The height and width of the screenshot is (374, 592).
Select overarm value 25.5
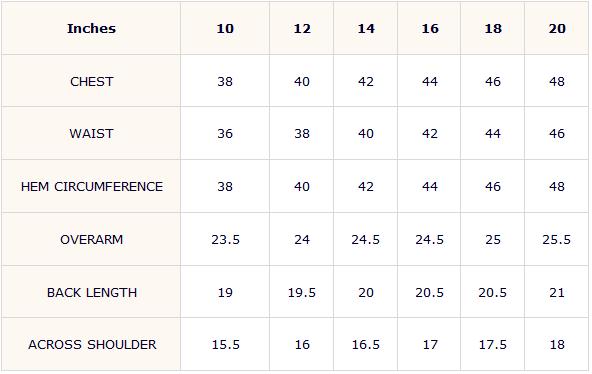(x=557, y=240)
